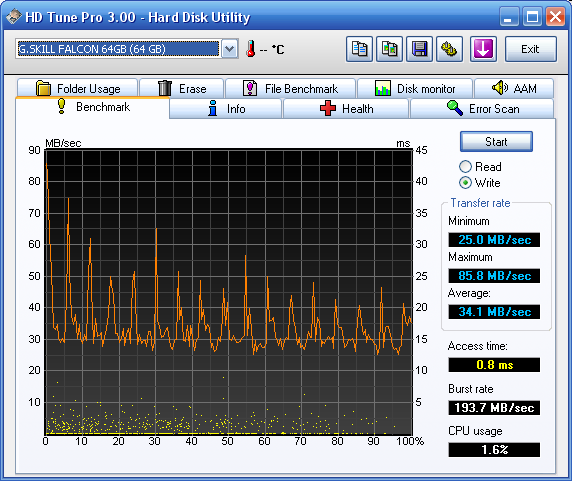Screen dimensions: 572x481
Task: Select the Write radio button
Action: [465, 182]
